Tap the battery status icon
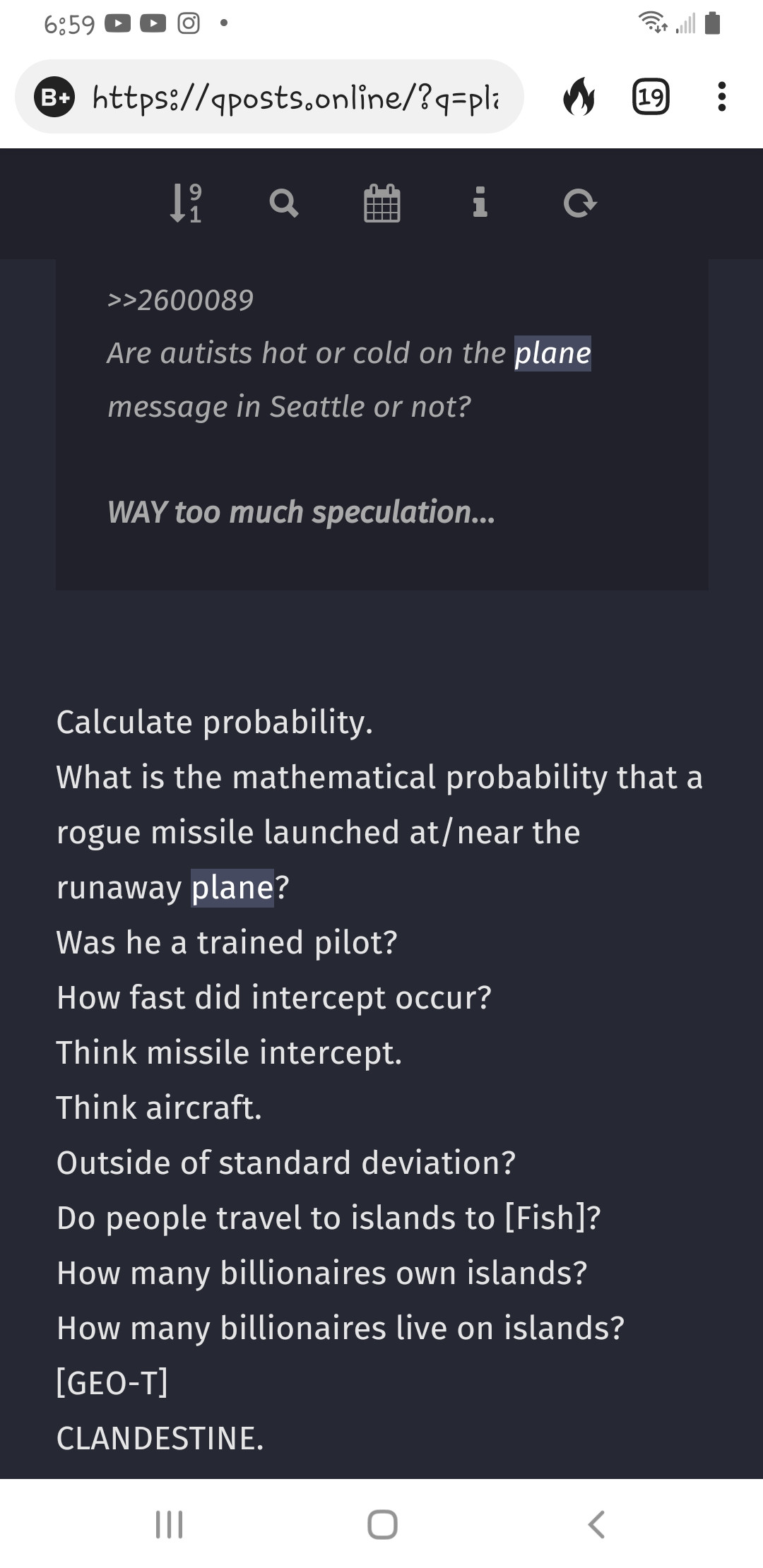This screenshot has height=1568, width=763. point(713,23)
